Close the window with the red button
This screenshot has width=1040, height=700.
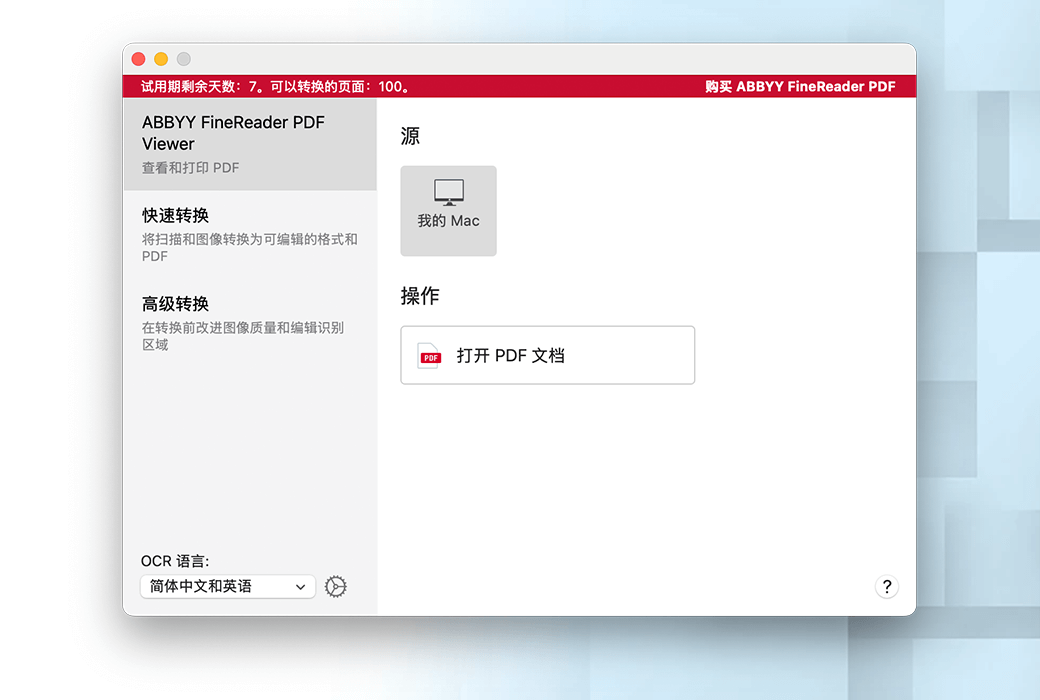[139, 60]
